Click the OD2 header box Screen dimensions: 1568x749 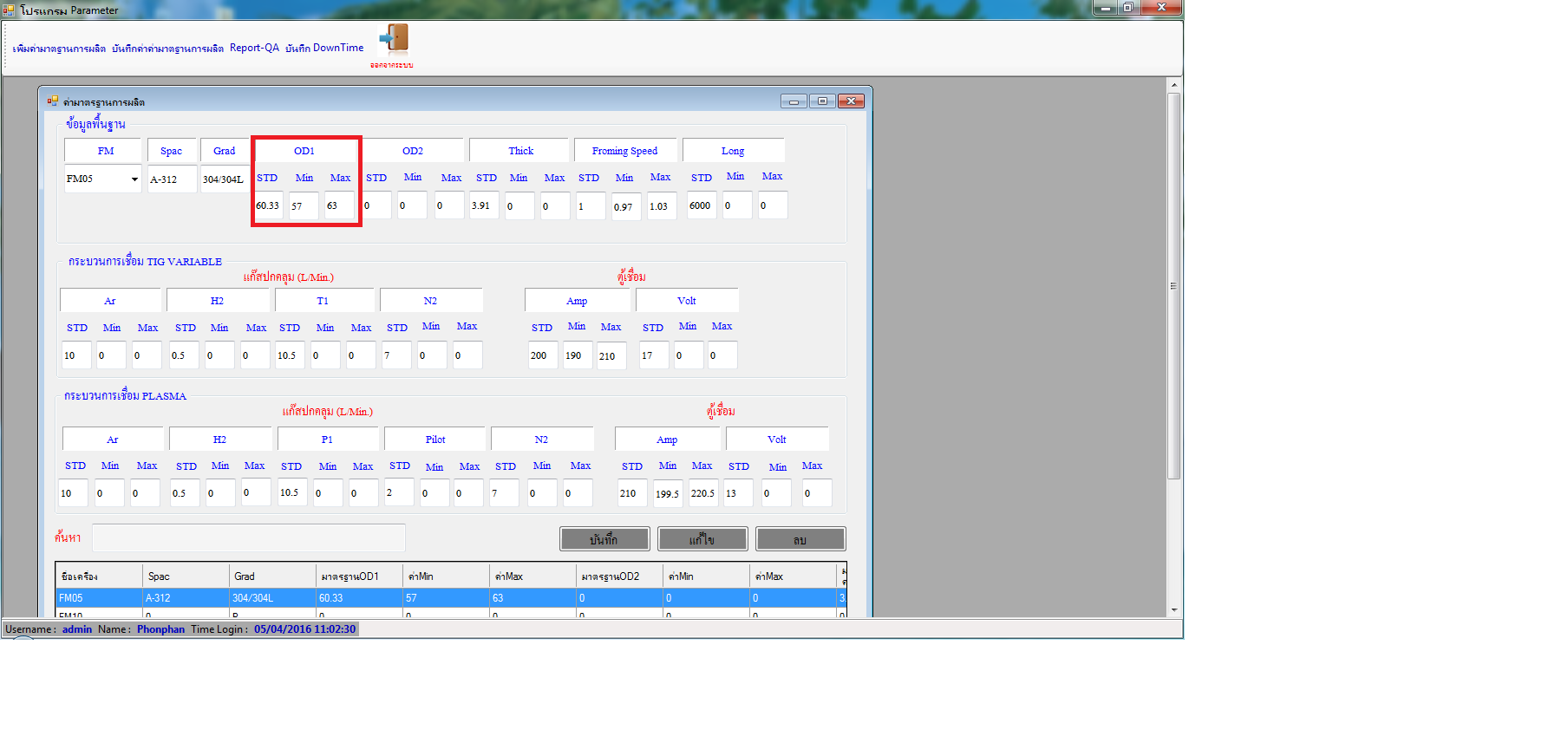(413, 151)
